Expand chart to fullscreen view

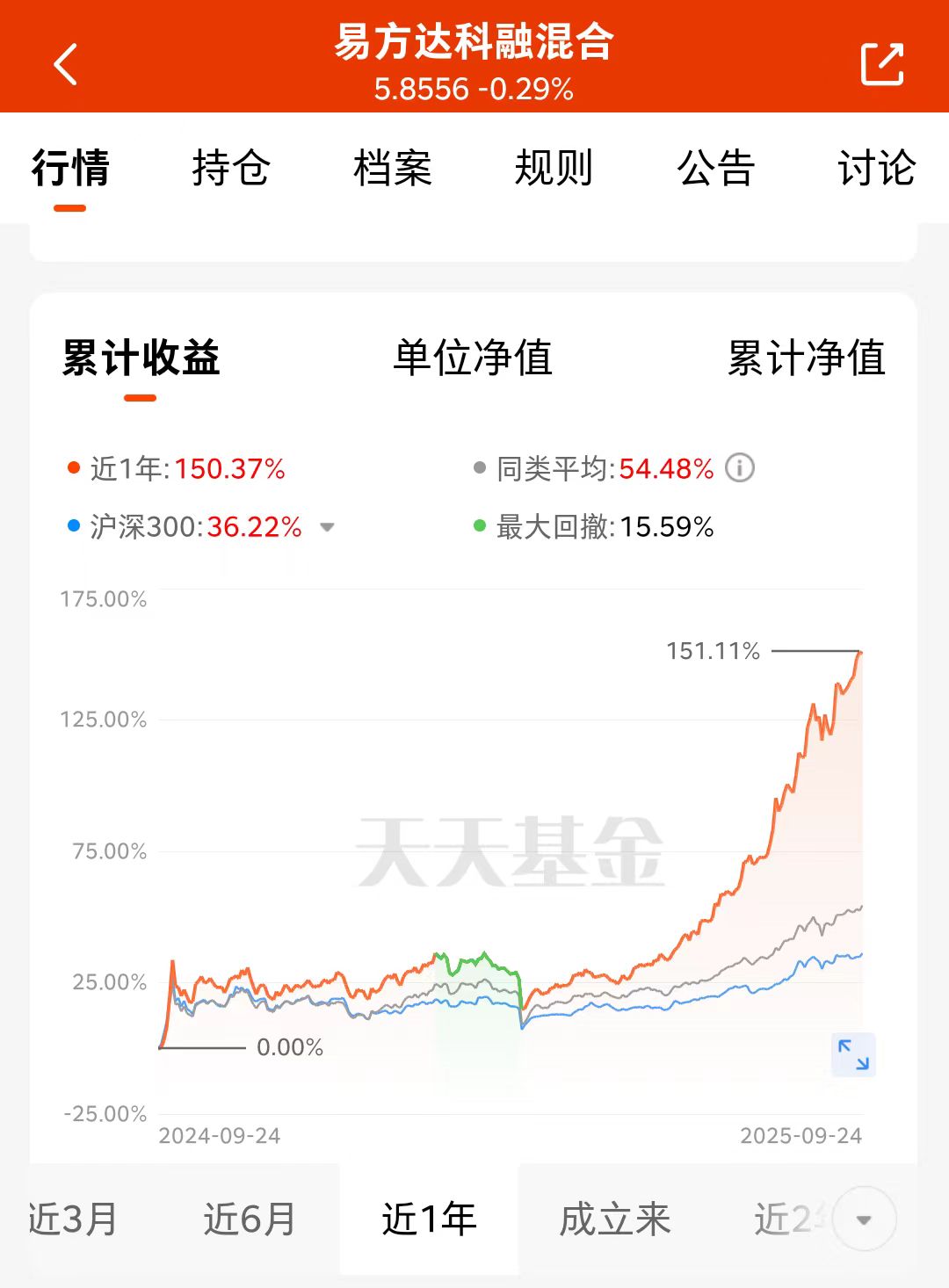point(853,1054)
